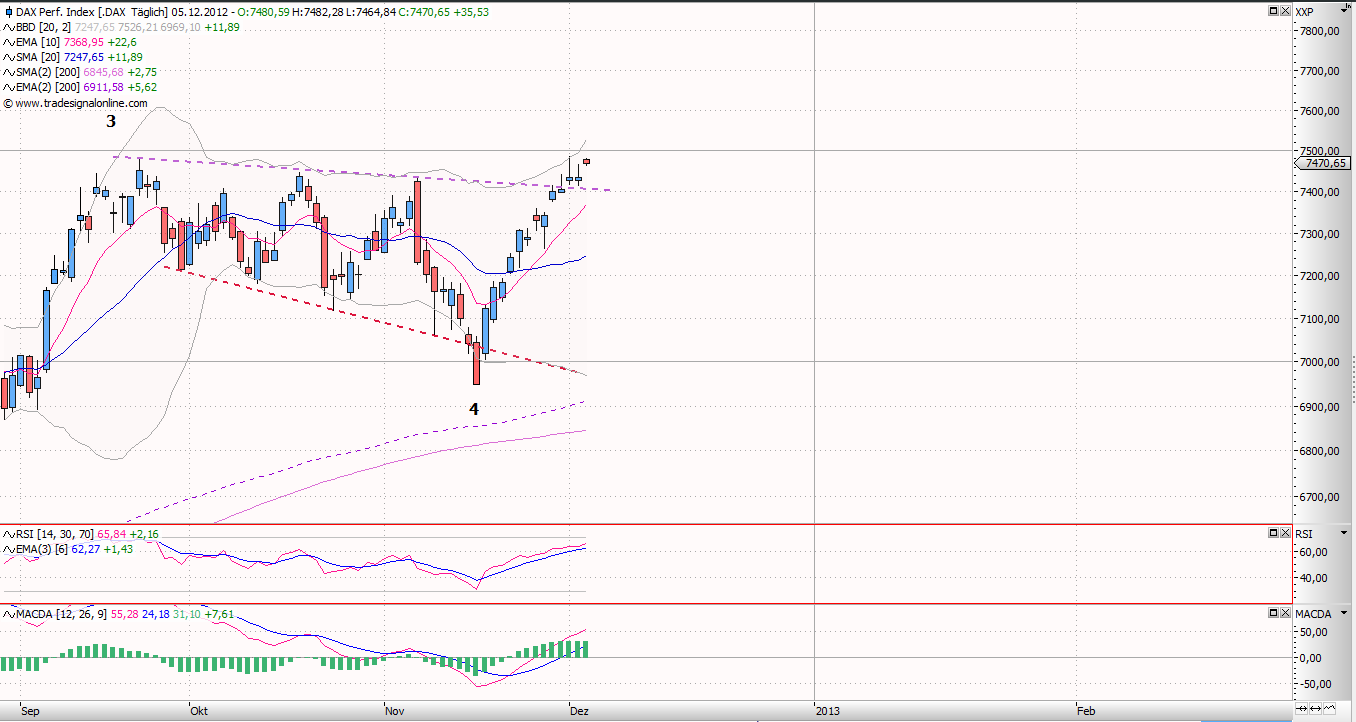Click the expand time axis arrows icon
This screenshot has height=722, width=1356.
pyautogui.click(x=1315, y=709)
